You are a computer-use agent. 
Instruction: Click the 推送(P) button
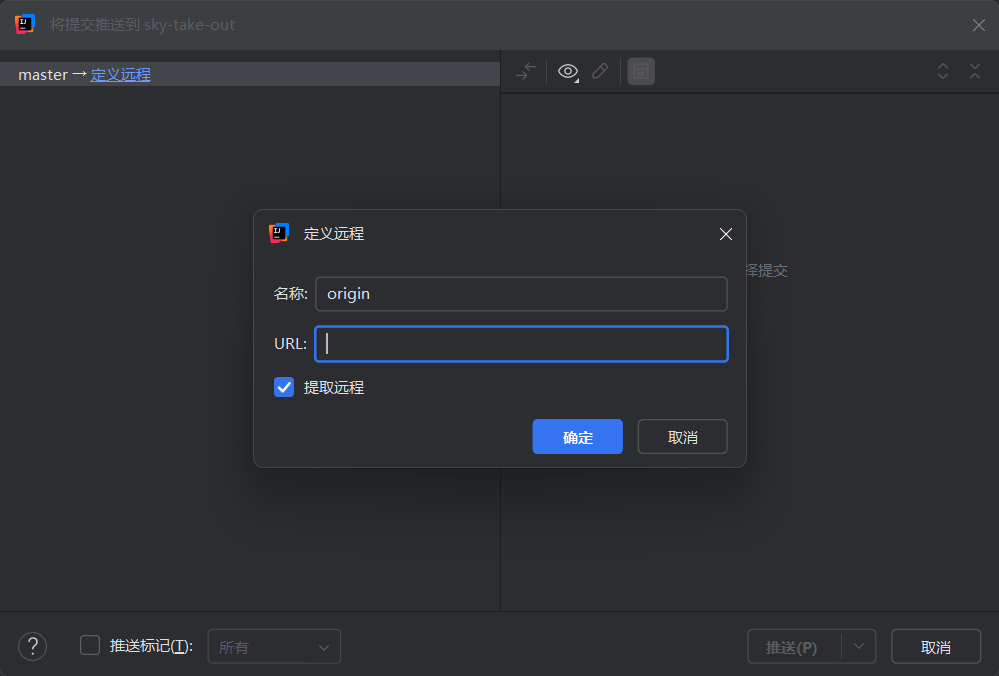794,647
